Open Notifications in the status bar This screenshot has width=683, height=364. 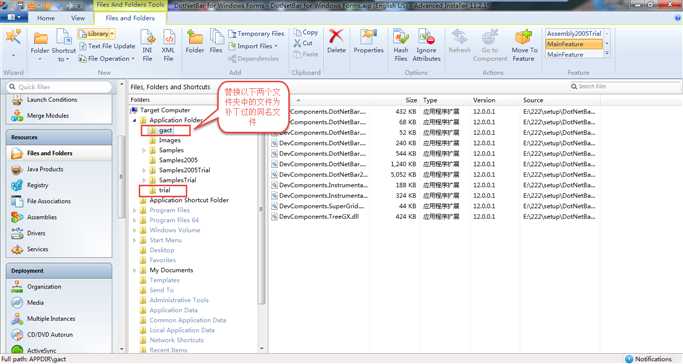[x=649, y=359]
